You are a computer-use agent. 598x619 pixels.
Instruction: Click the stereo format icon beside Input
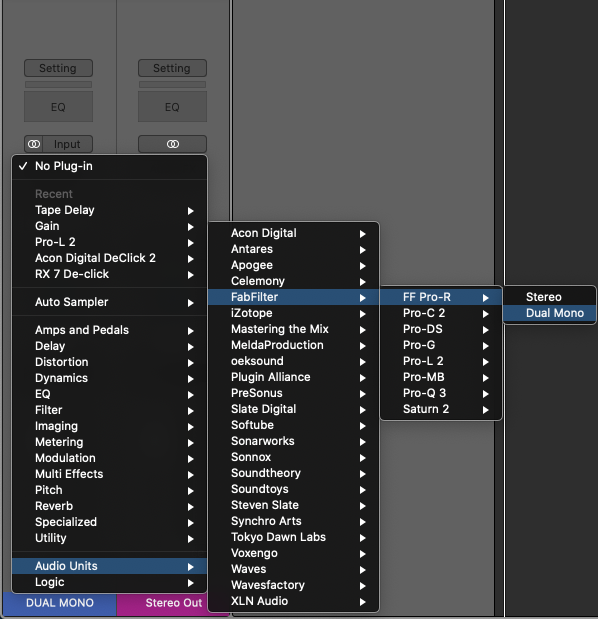tap(34, 144)
